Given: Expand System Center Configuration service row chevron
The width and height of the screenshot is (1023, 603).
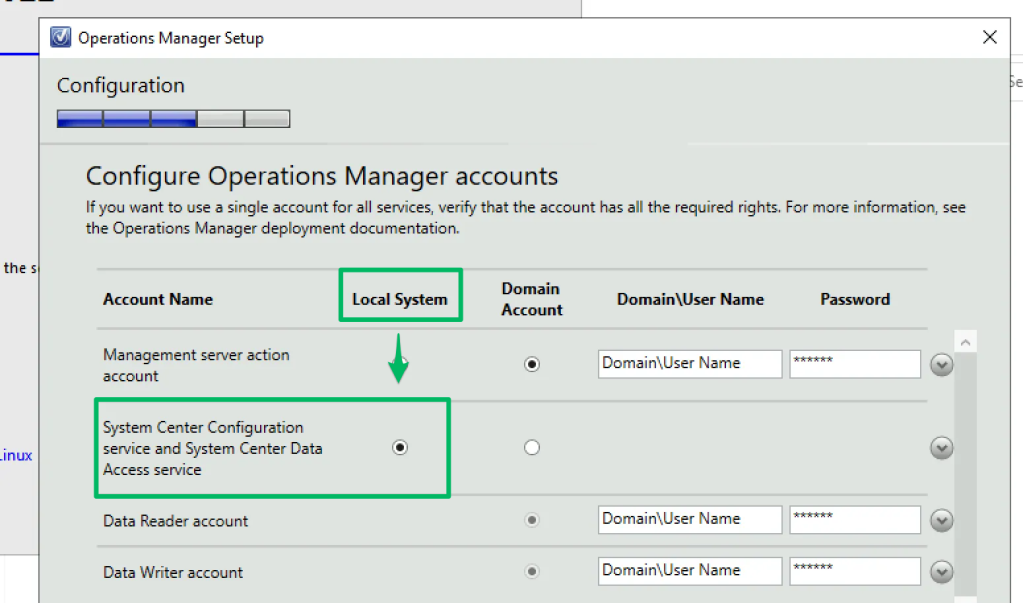Looking at the screenshot, I should [x=941, y=448].
